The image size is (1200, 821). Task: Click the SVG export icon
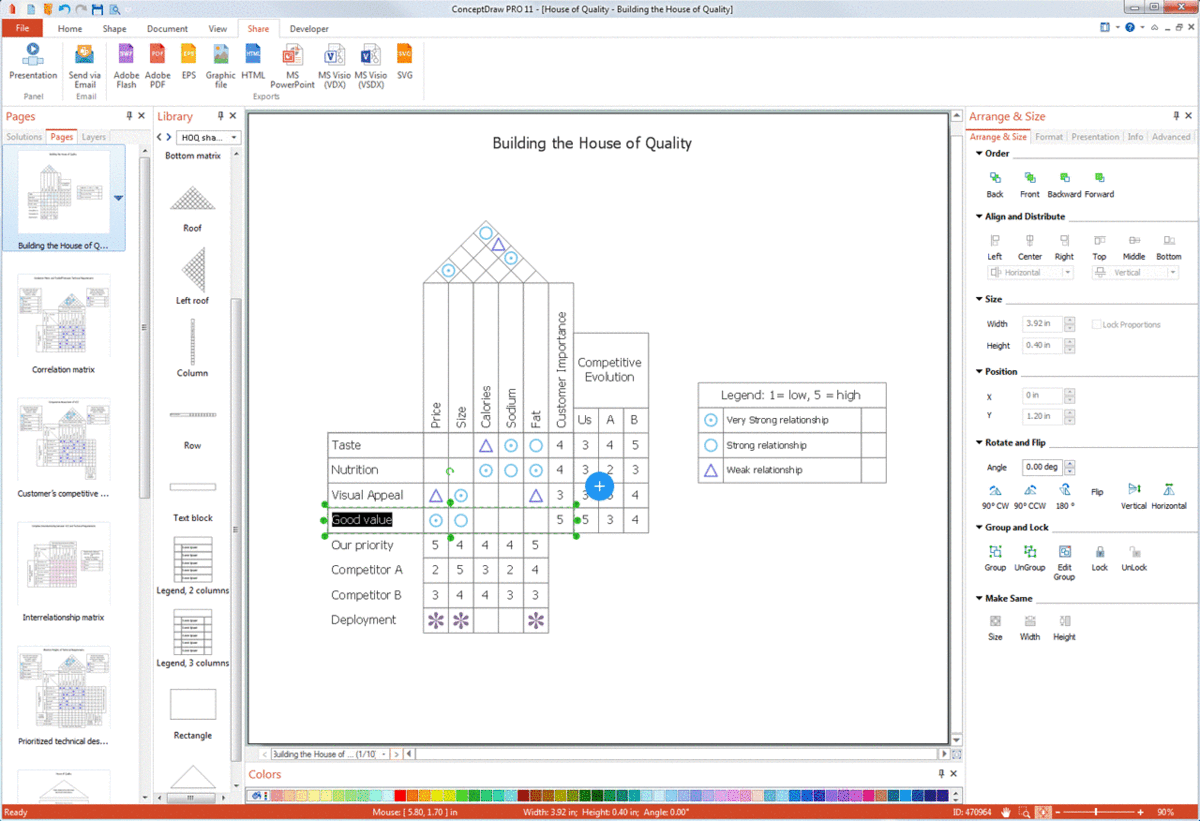[x=404, y=55]
